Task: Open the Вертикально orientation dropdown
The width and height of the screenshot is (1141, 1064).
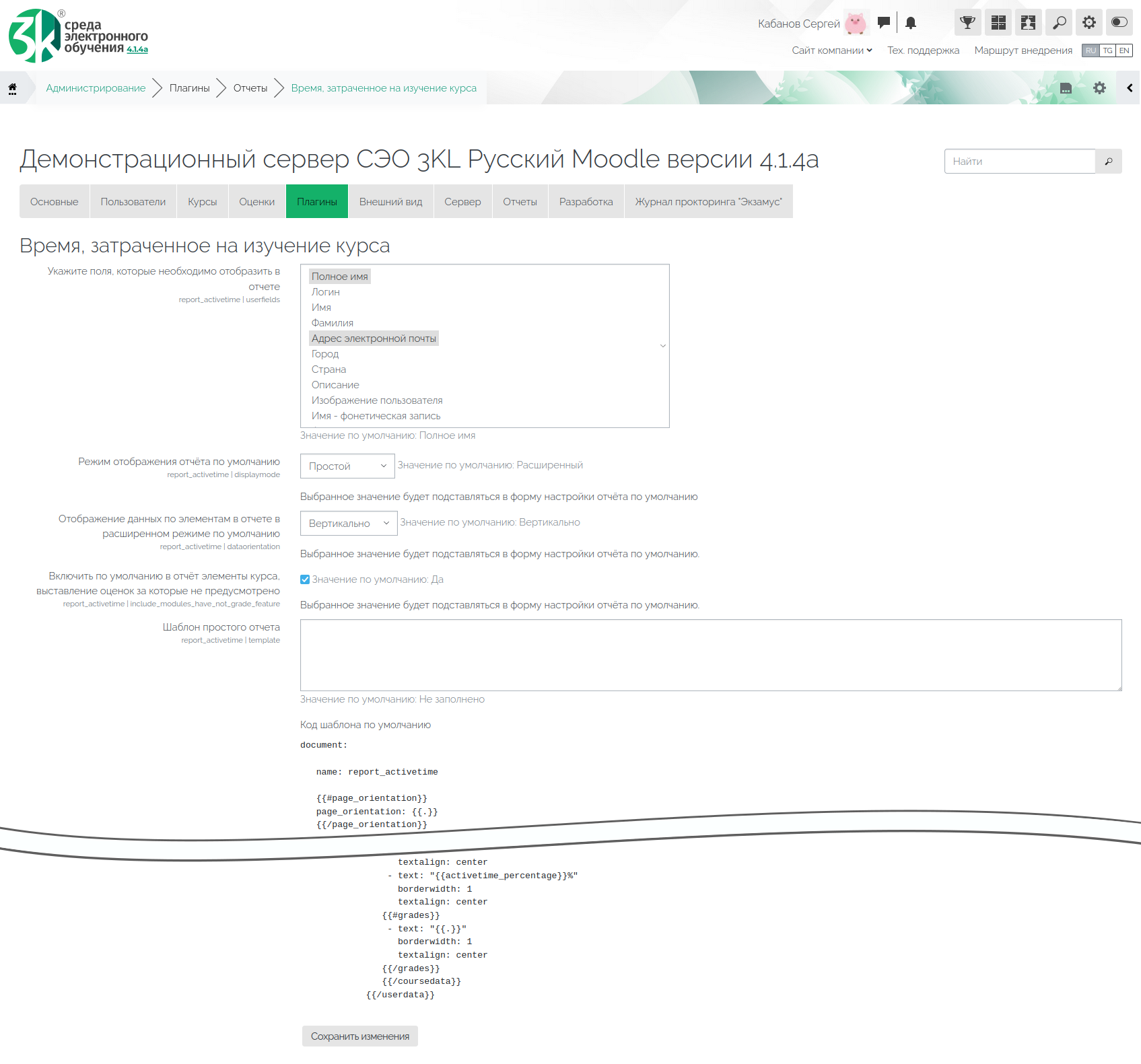Action: tap(348, 524)
